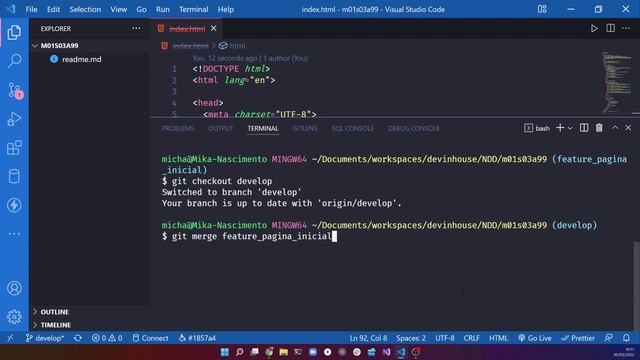
Task: Open Source Control view with pending badge
Action: coord(15,90)
